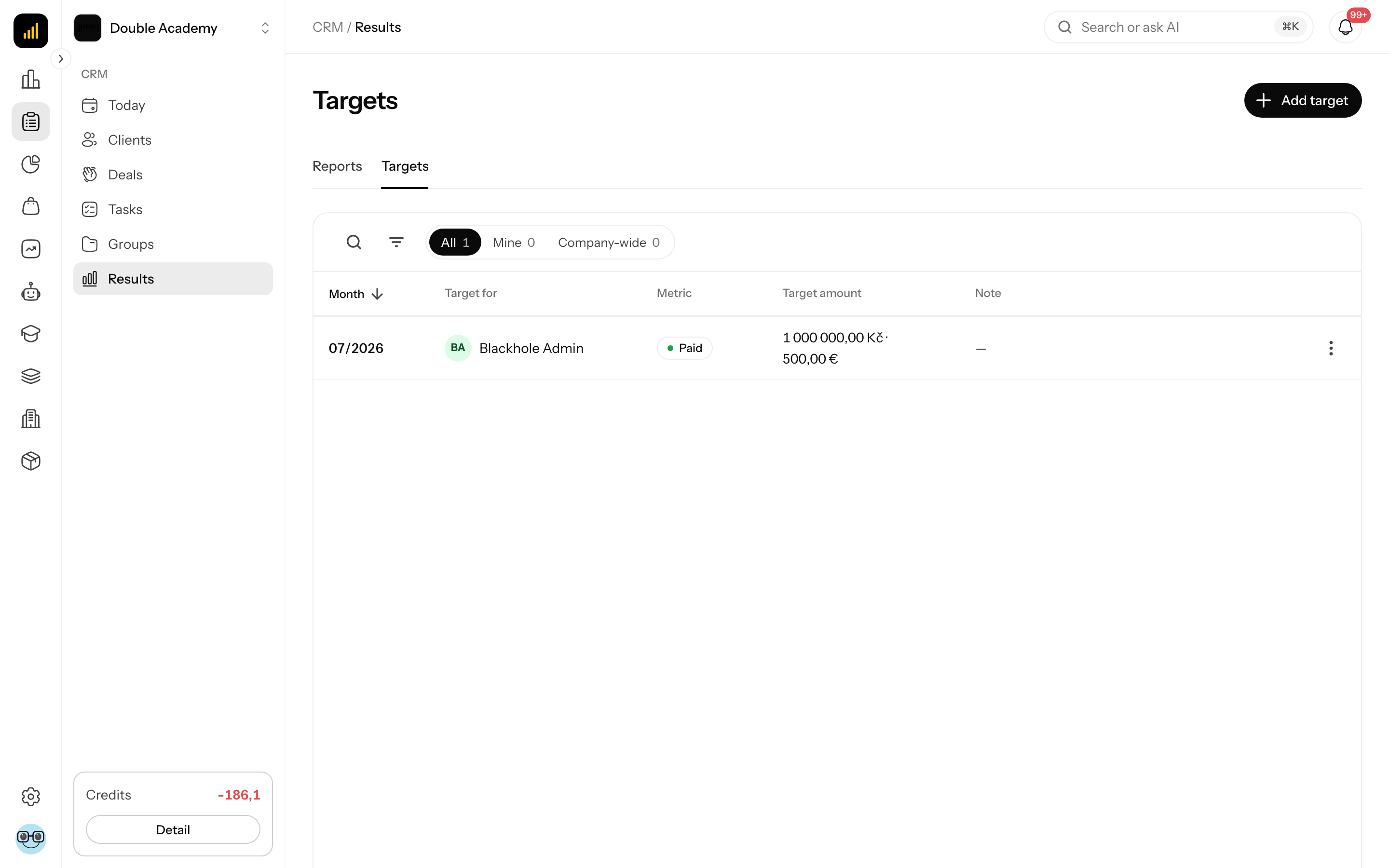
Task: Open the pie chart analytics icon
Action: coord(30,164)
